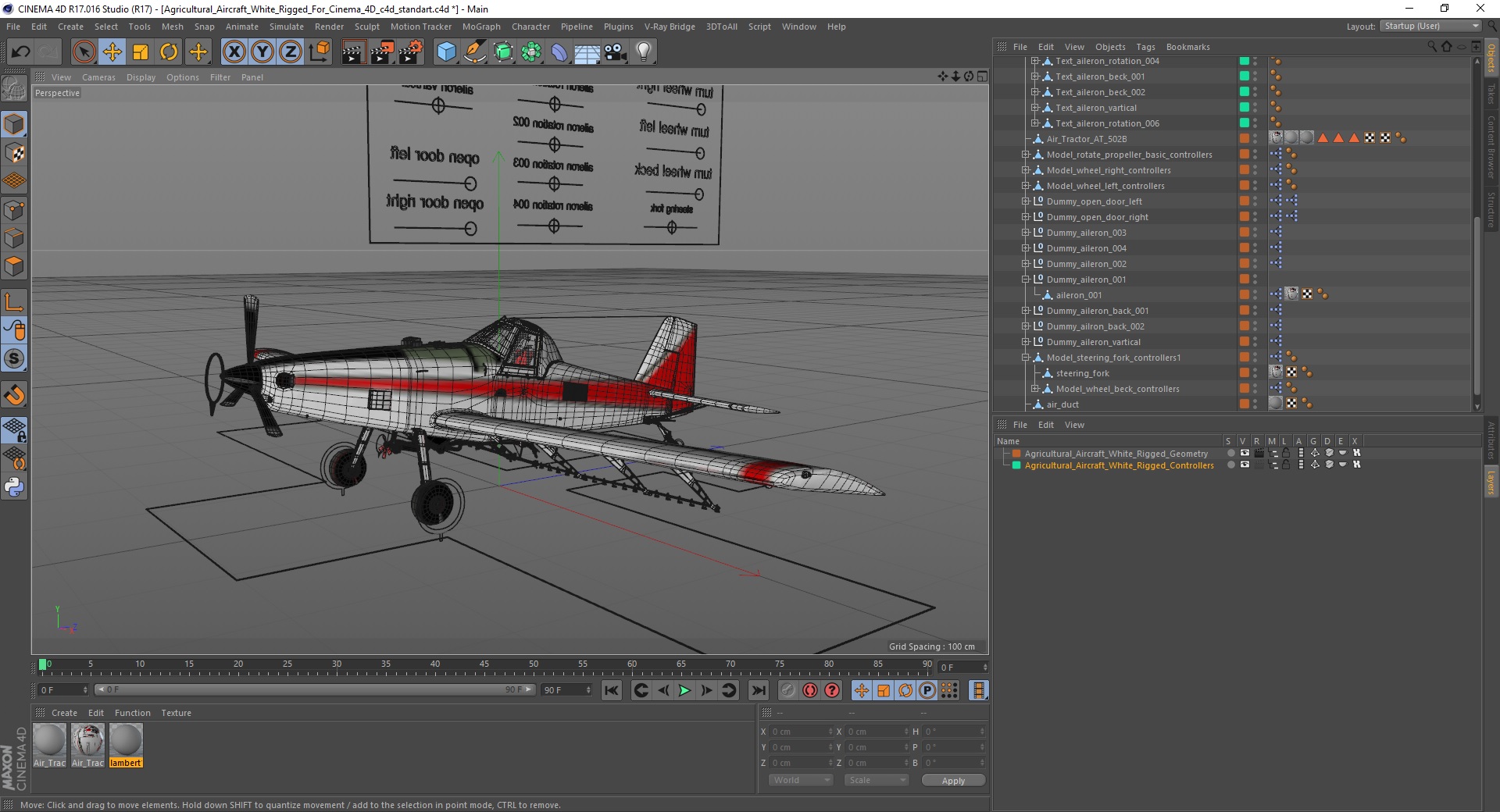Expand Text_aileron_beck_001 item
The image size is (1500, 812).
[1035, 77]
